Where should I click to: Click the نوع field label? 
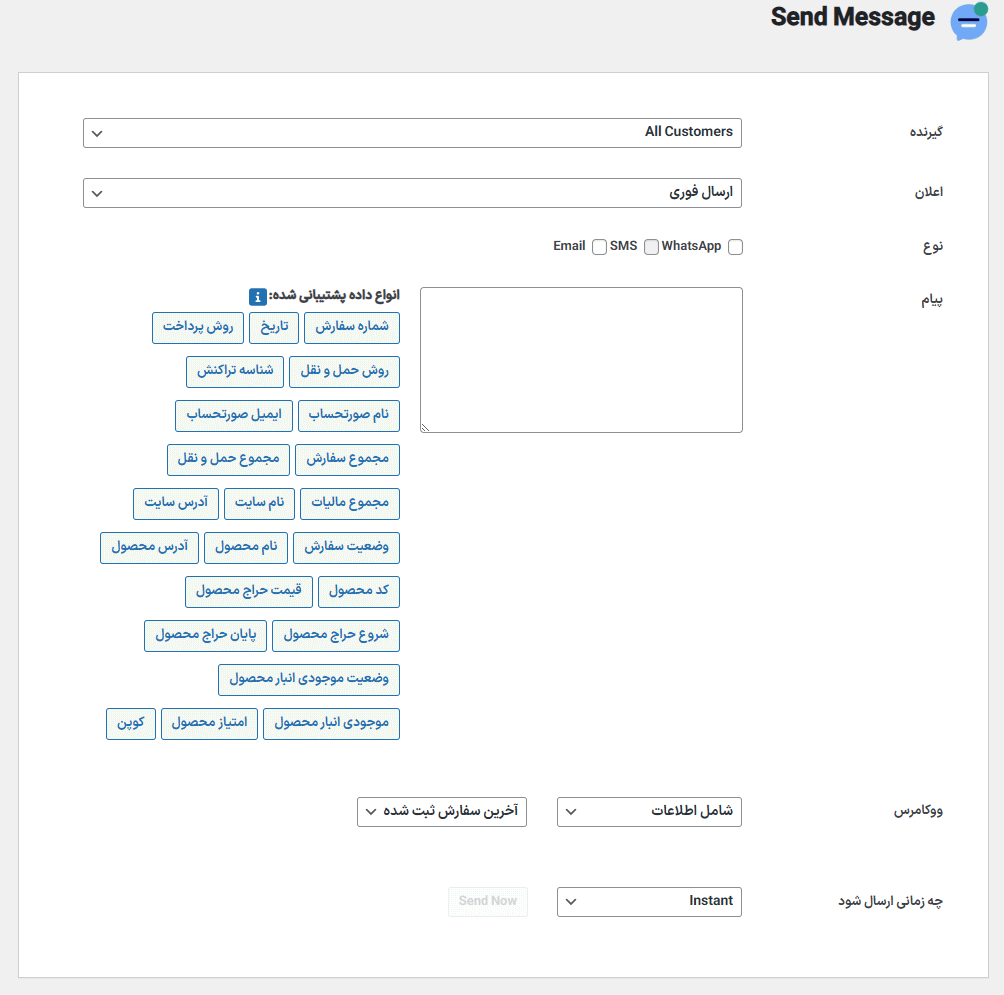pyautogui.click(x=933, y=247)
